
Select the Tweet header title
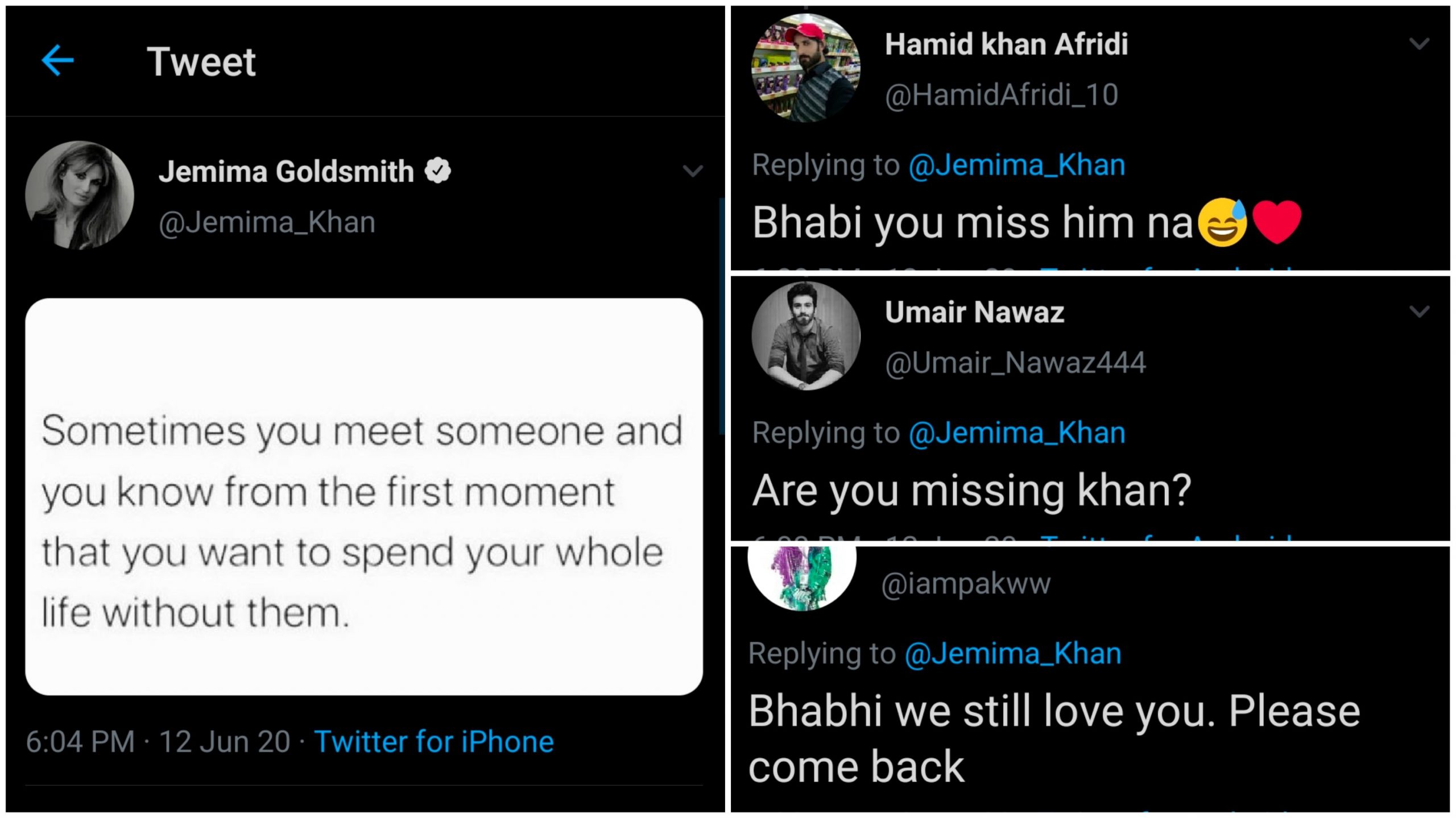[202, 61]
